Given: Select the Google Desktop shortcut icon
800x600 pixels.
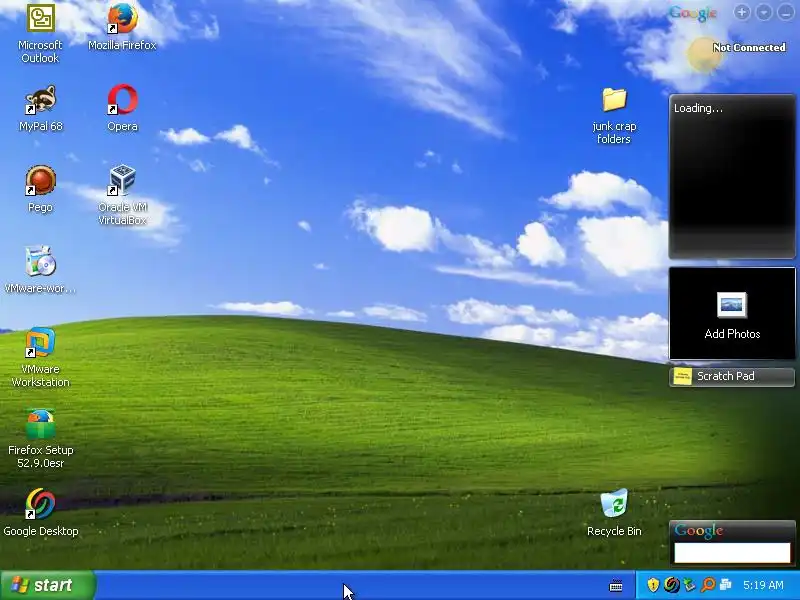Looking at the screenshot, I should pos(40,504).
